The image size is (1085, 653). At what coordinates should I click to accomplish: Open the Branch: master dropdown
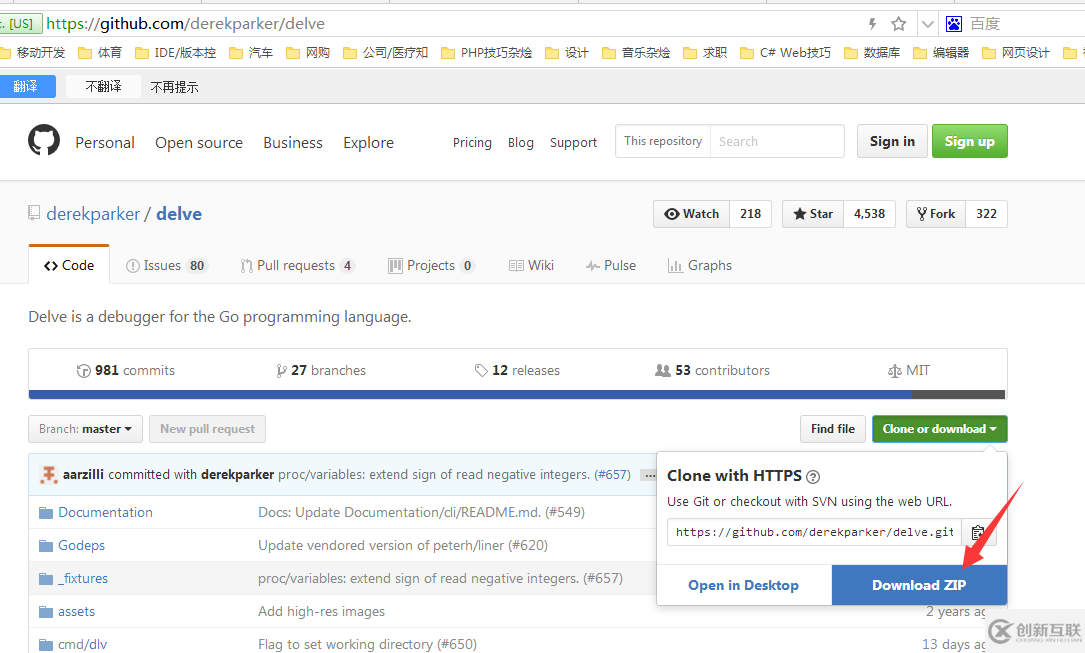[85, 429]
